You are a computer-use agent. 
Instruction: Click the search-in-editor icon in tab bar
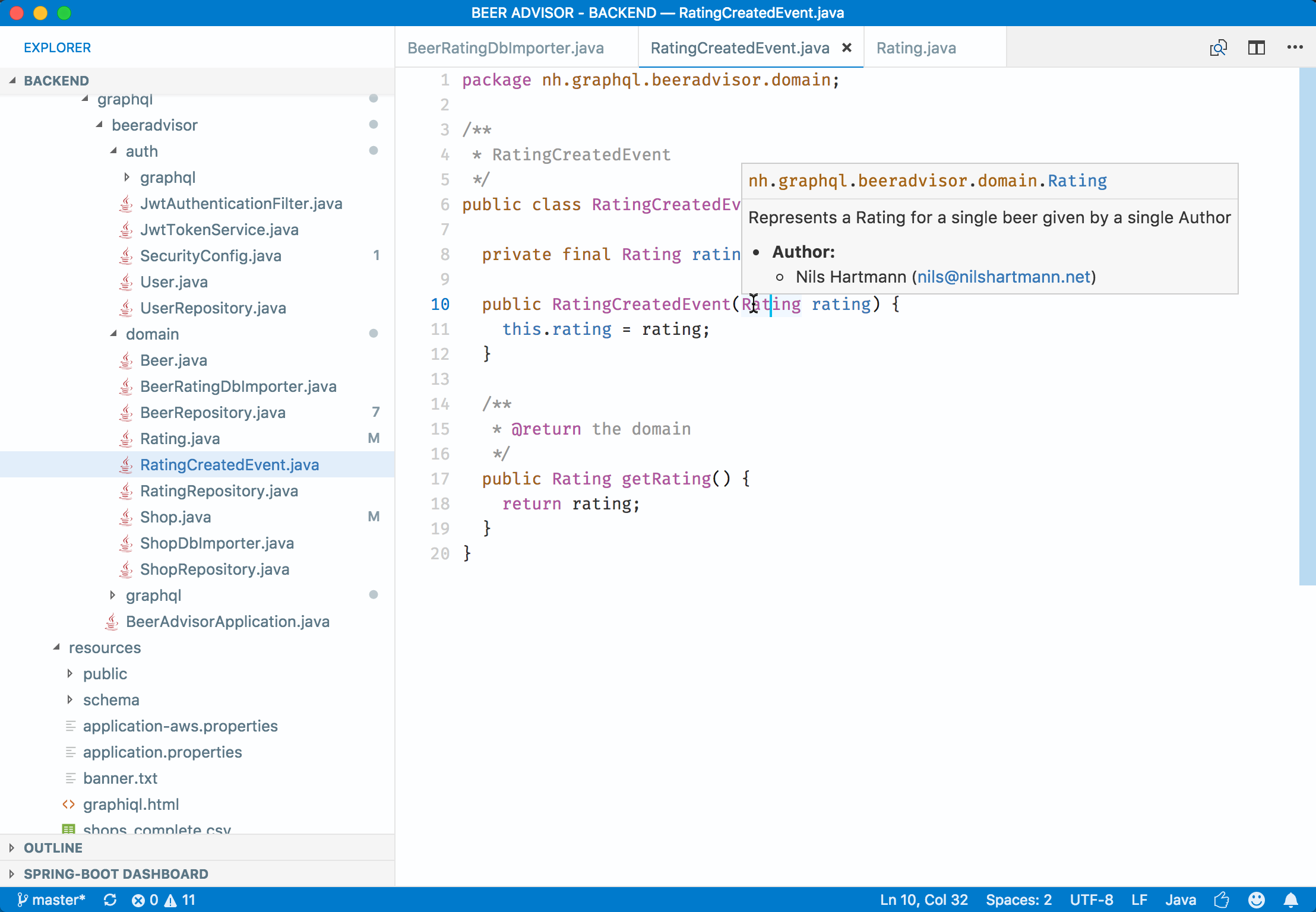pyautogui.click(x=1218, y=47)
